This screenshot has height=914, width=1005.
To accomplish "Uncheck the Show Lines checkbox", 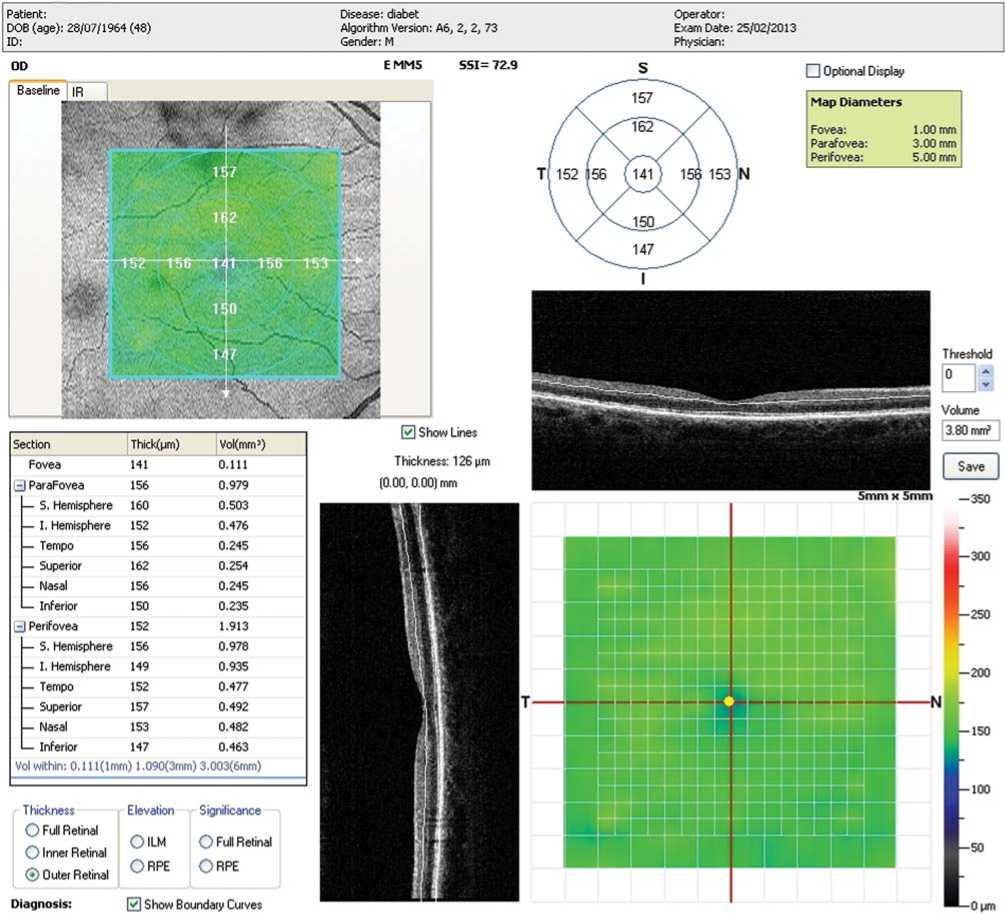I will (408, 433).
